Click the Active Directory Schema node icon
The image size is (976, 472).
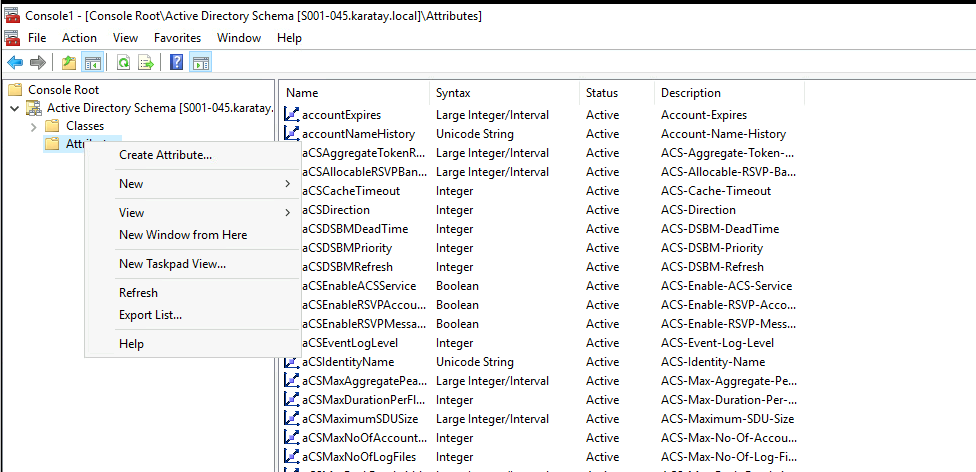[33, 108]
